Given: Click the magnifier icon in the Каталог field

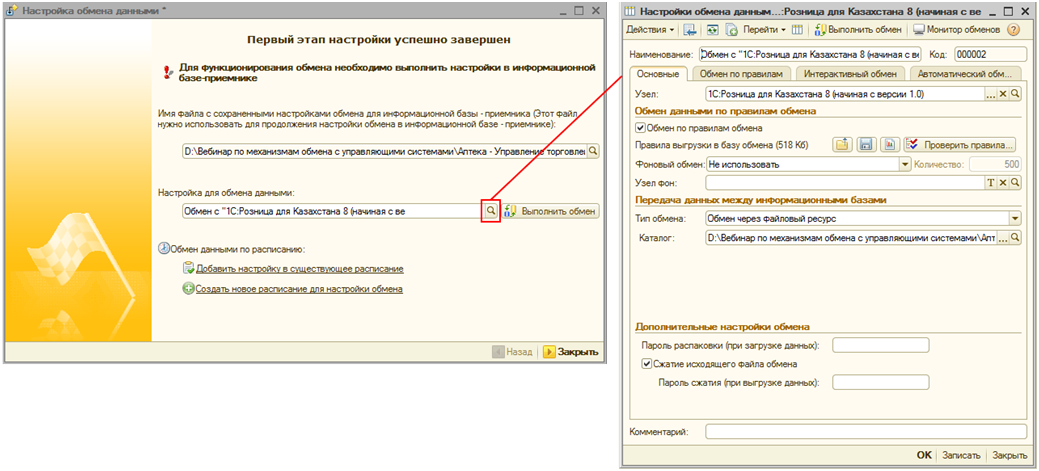Looking at the screenshot, I should [x=1014, y=239].
